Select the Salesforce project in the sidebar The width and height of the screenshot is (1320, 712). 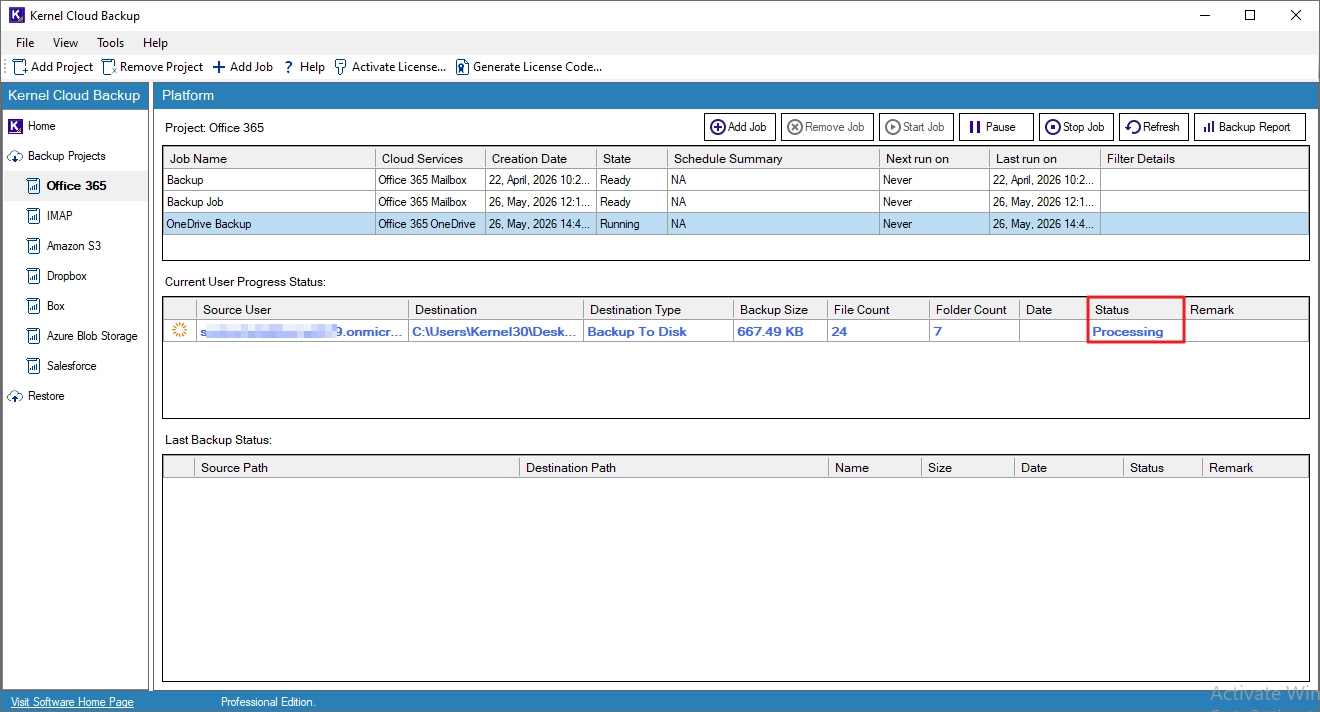[72, 366]
